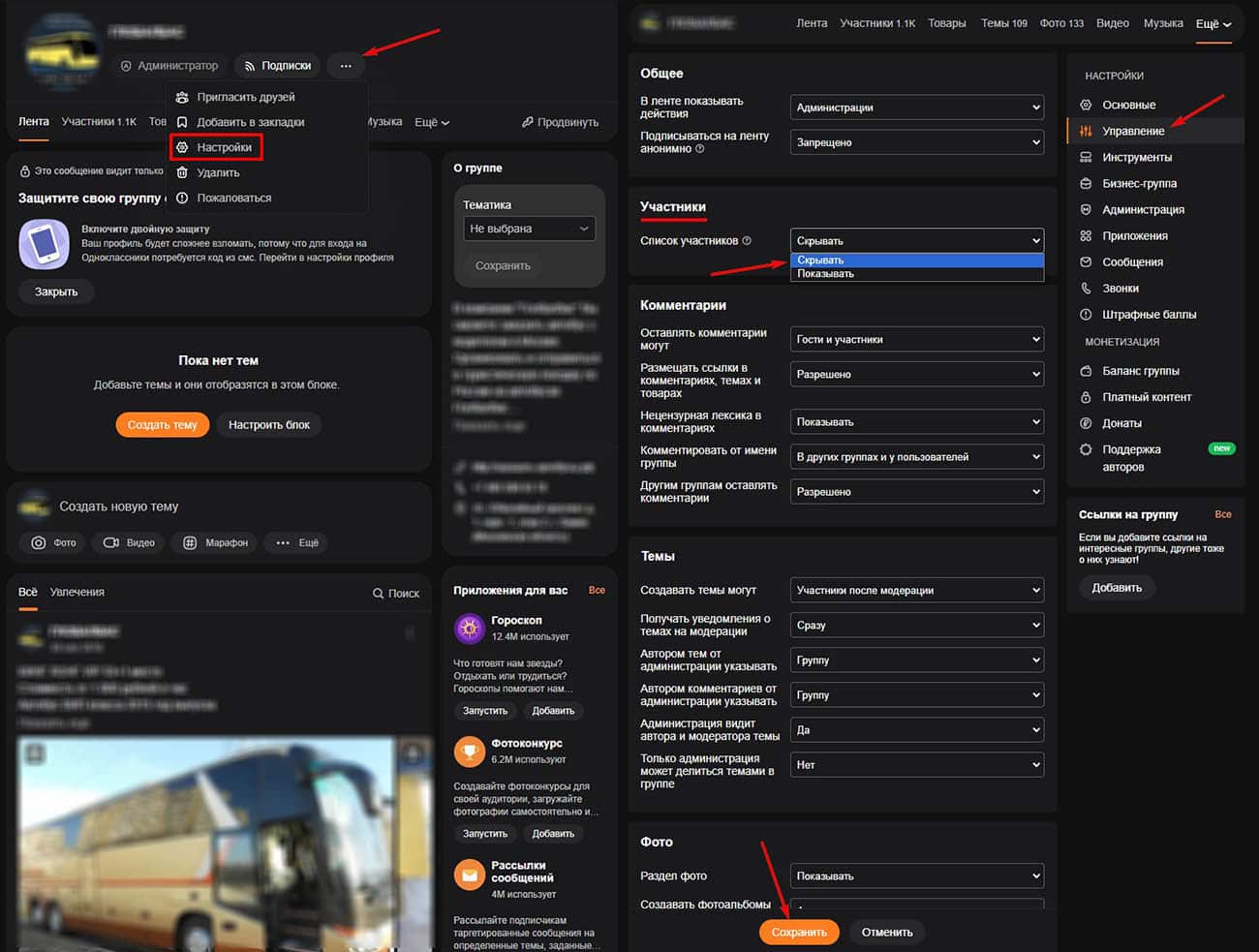Click Добавить button for Фотоконкурс
1259x952 pixels.
click(x=553, y=834)
